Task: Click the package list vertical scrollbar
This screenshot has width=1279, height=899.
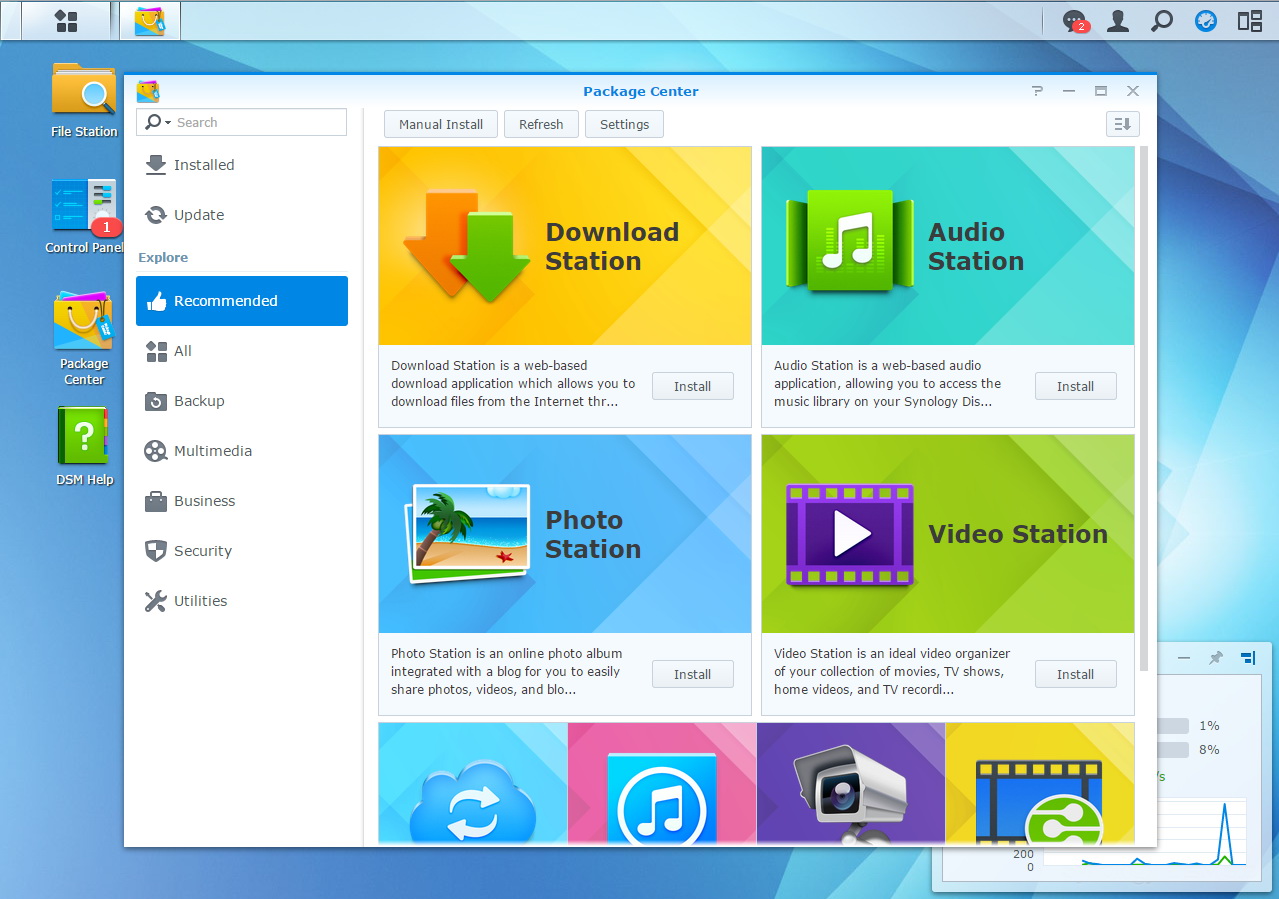Action: [1144, 410]
